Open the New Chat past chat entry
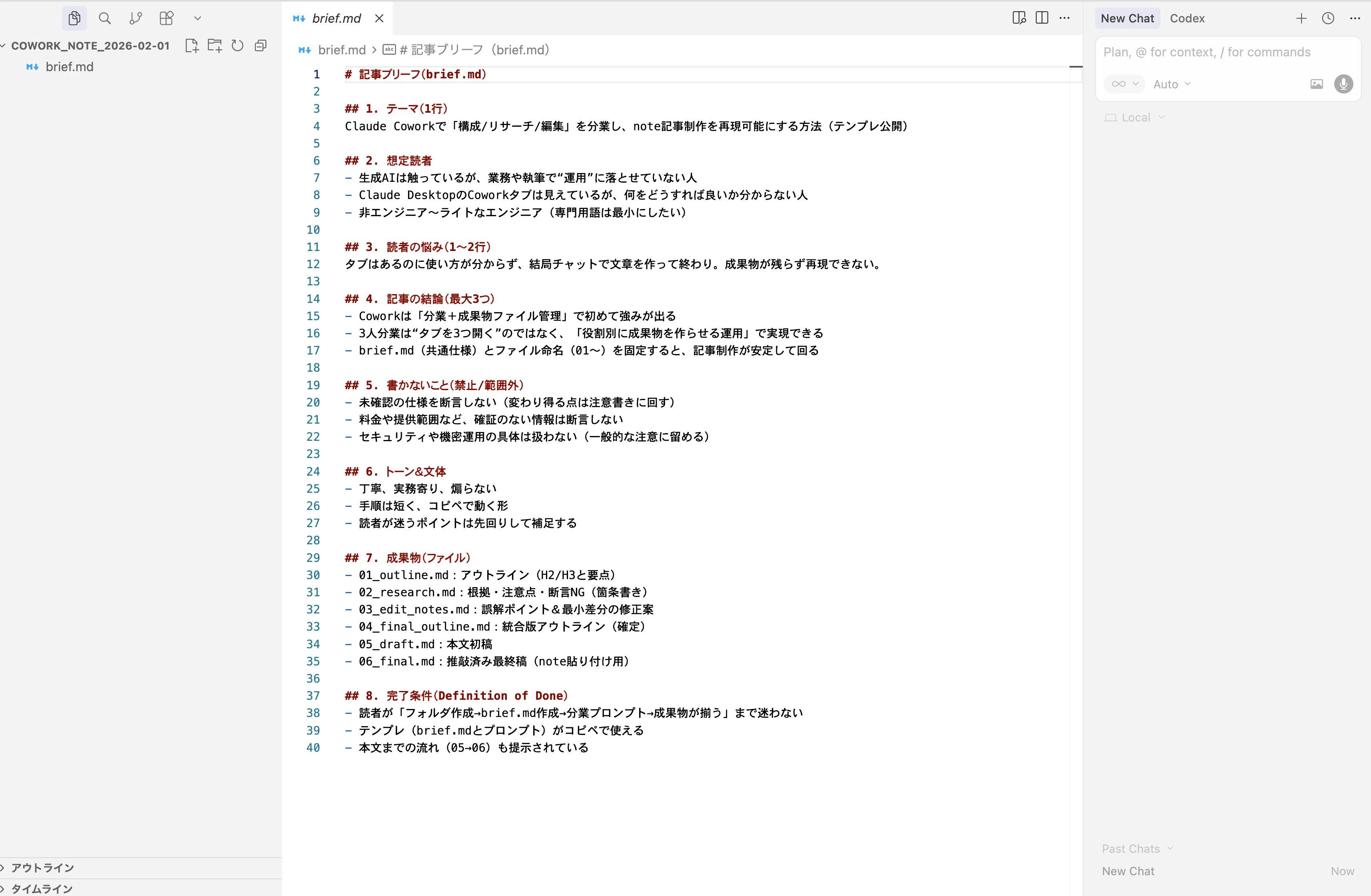The width and height of the screenshot is (1371, 896). [x=1228, y=871]
